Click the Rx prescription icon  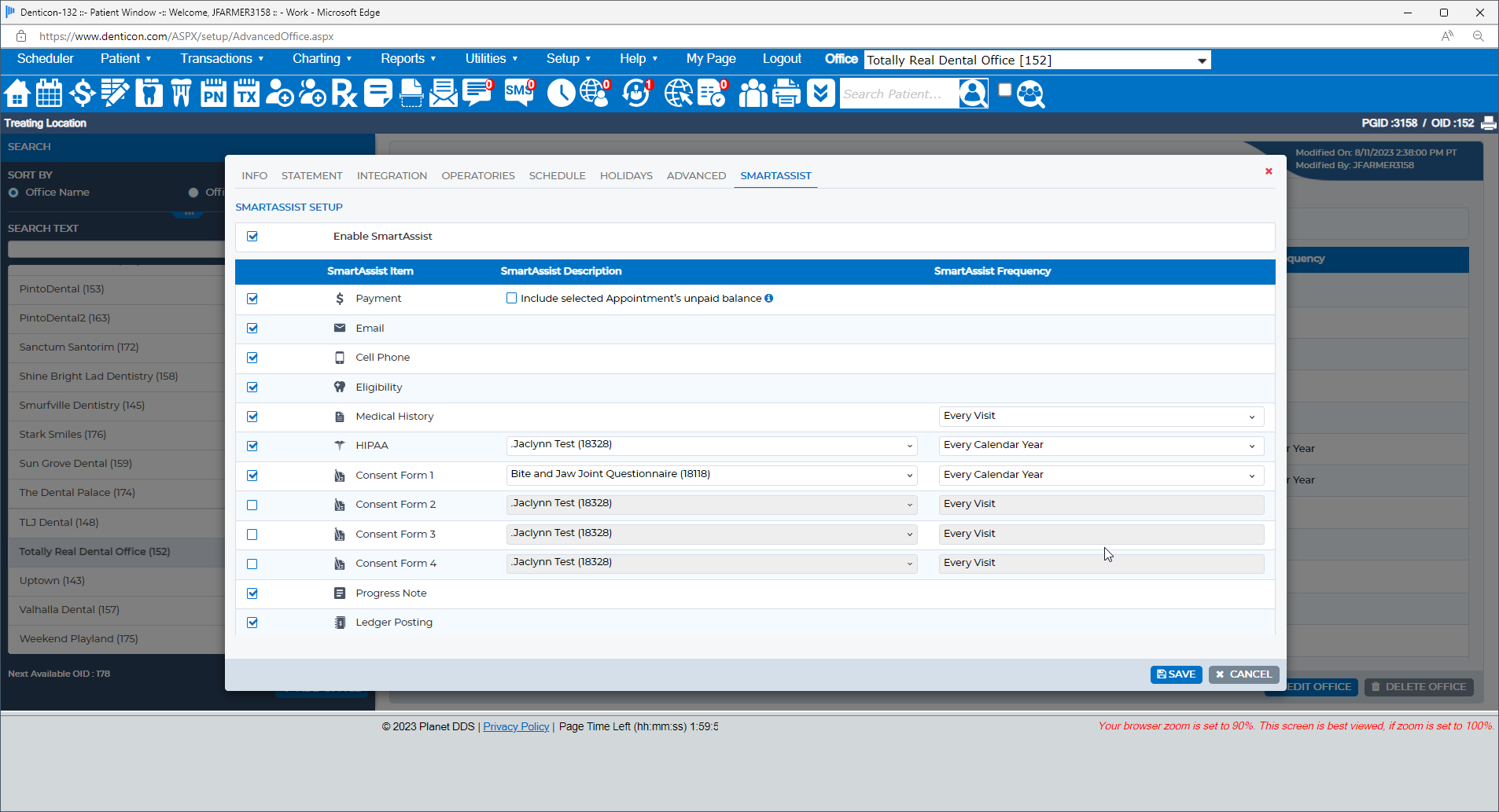click(x=344, y=94)
